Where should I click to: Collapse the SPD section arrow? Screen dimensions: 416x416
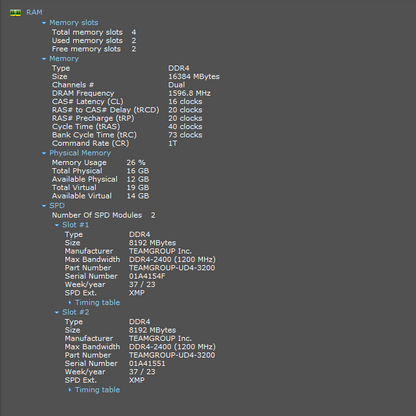click(x=44, y=206)
